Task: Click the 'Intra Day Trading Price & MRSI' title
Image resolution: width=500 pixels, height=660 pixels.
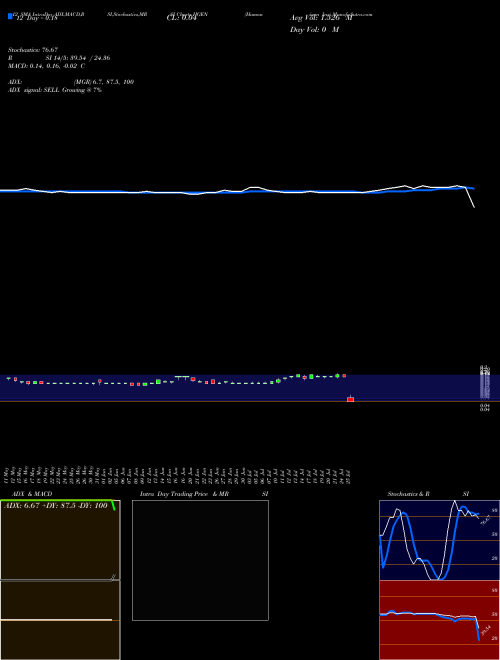Action: pyautogui.click(x=204, y=494)
